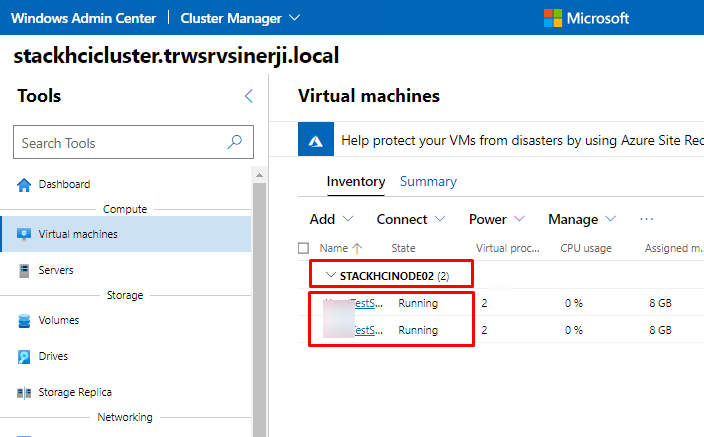
Task: Open the first running VM link
Action: coord(368,303)
